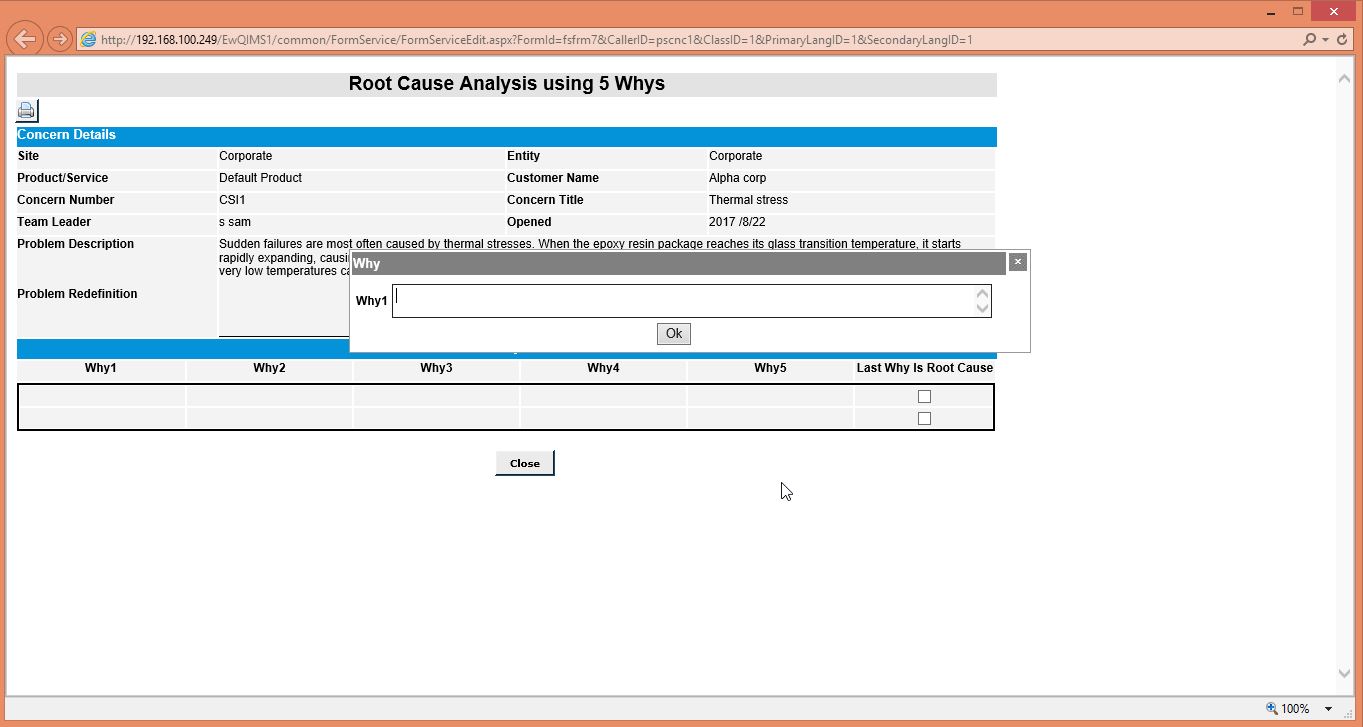Screen dimensions: 1363x727
Task: Click the Thermal stress concern title value
Action: tap(748, 200)
